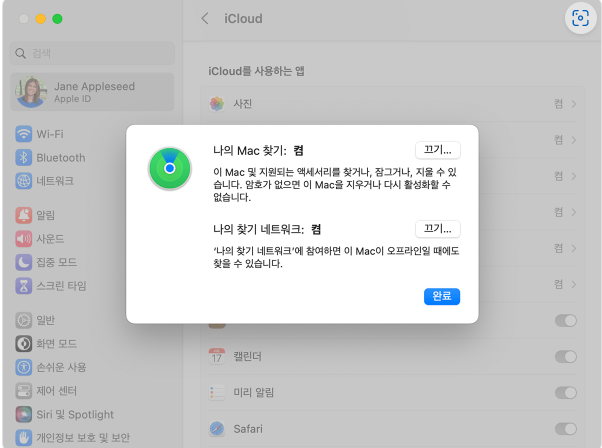Toggle the Safari iCloud switch
The width and height of the screenshot is (602, 448).
[x=566, y=429]
